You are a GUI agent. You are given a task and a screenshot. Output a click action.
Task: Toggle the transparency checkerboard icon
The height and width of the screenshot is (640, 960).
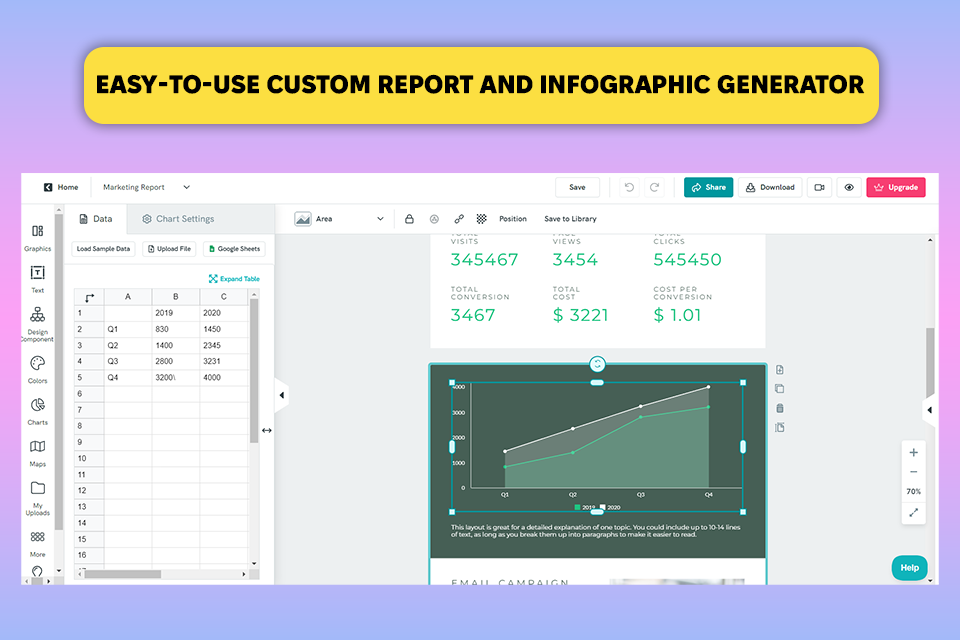click(x=482, y=219)
